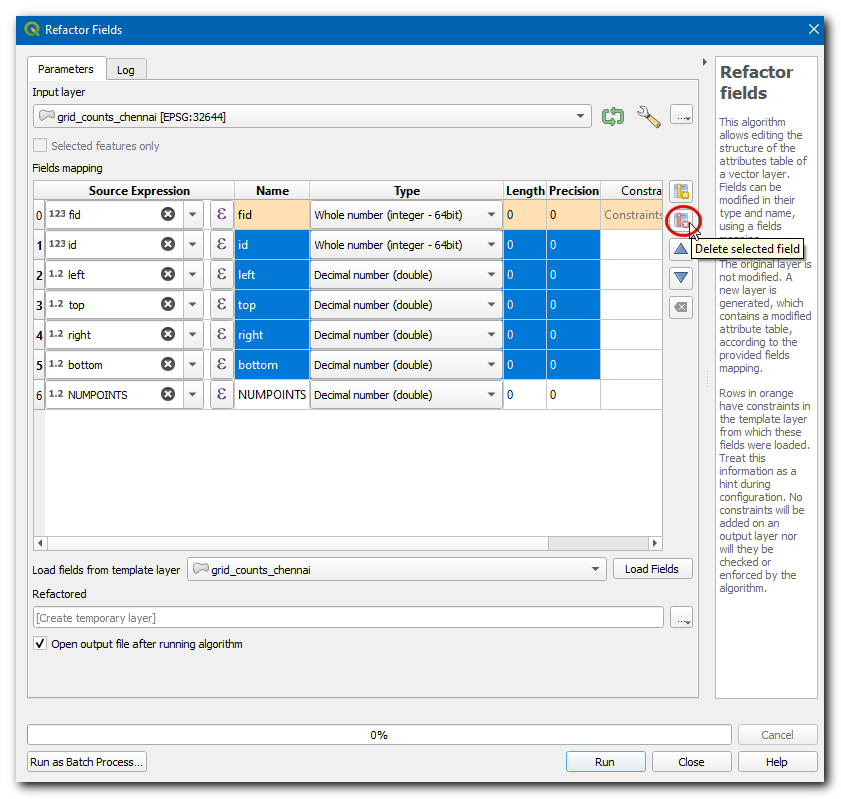This screenshot has width=841, height=799.
Task: Click the delete selected field icon
Action: (x=681, y=220)
